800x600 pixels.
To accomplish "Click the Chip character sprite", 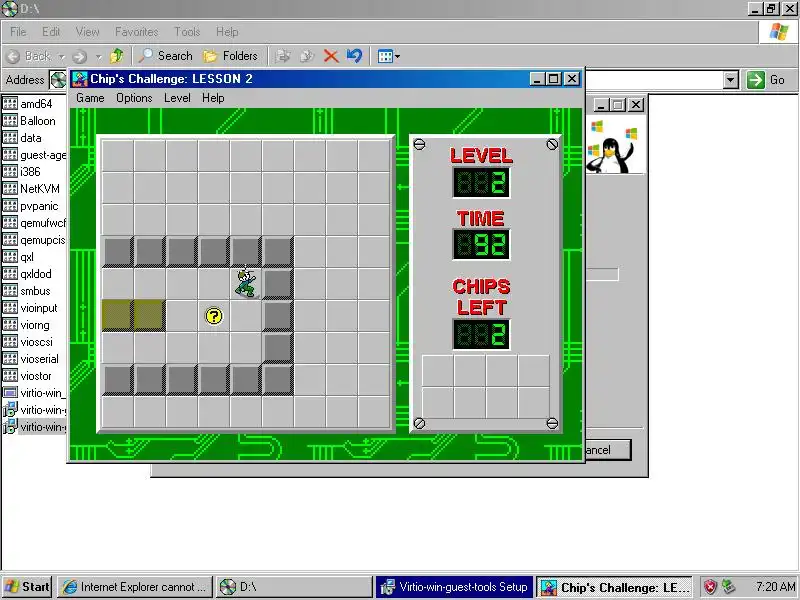I will tap(245, 283).
